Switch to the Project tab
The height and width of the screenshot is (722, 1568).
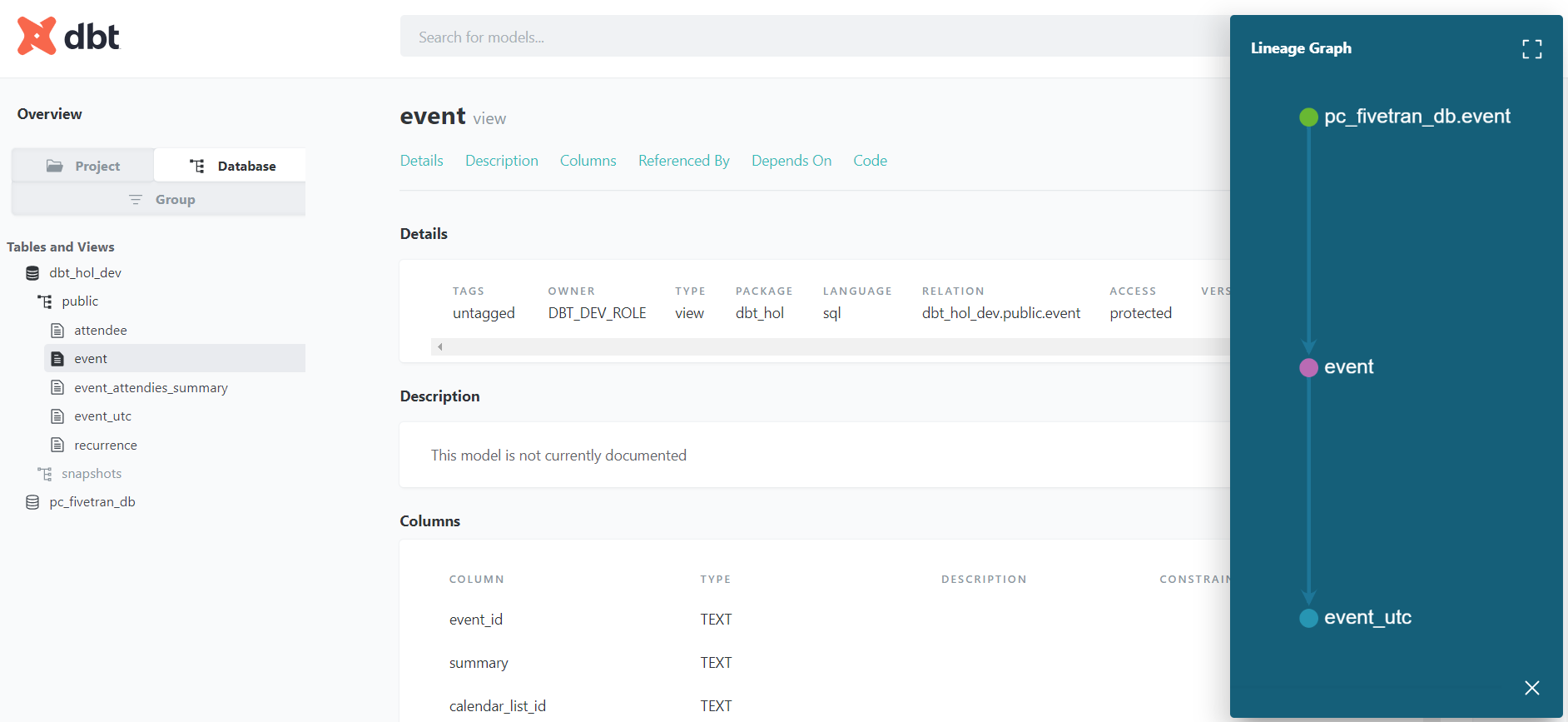(x=83, y=166)
